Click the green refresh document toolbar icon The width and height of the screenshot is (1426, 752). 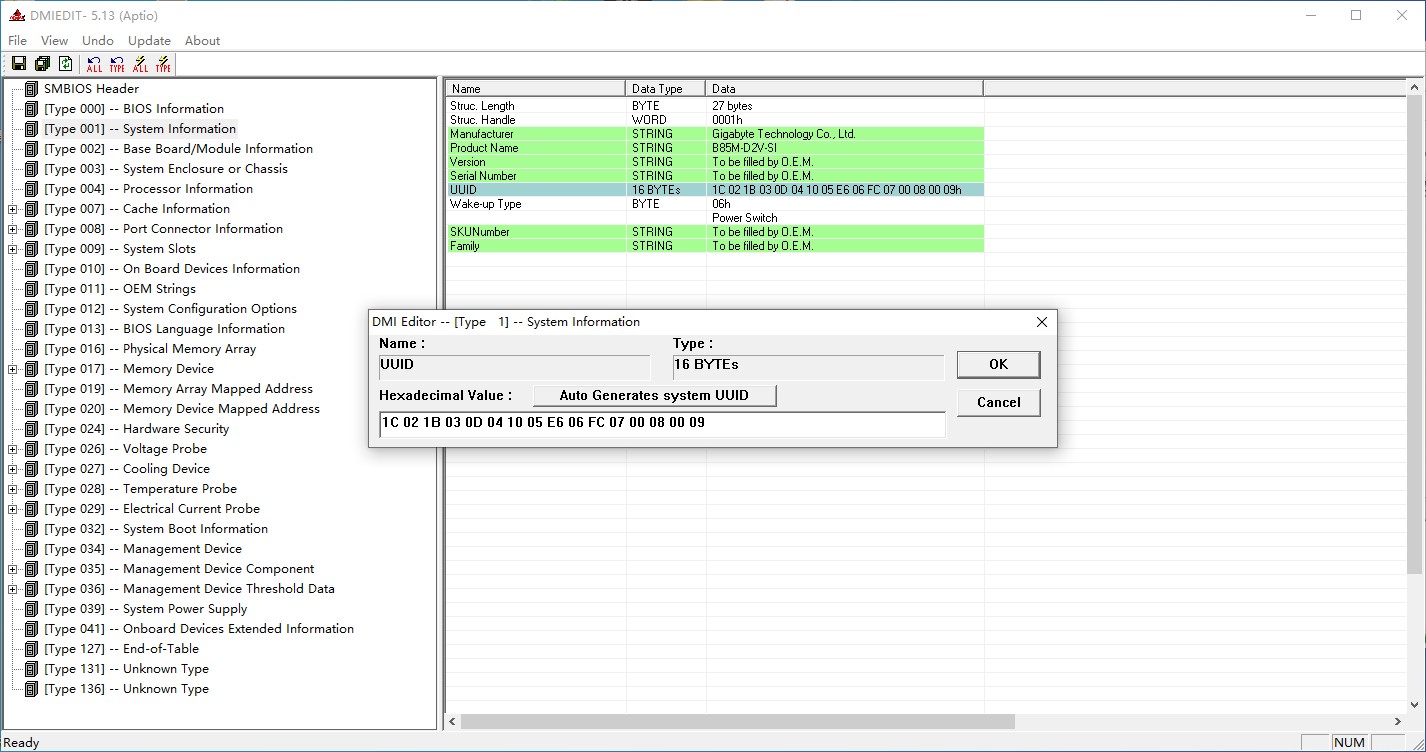pyautogui.click(x=65, y=64)
